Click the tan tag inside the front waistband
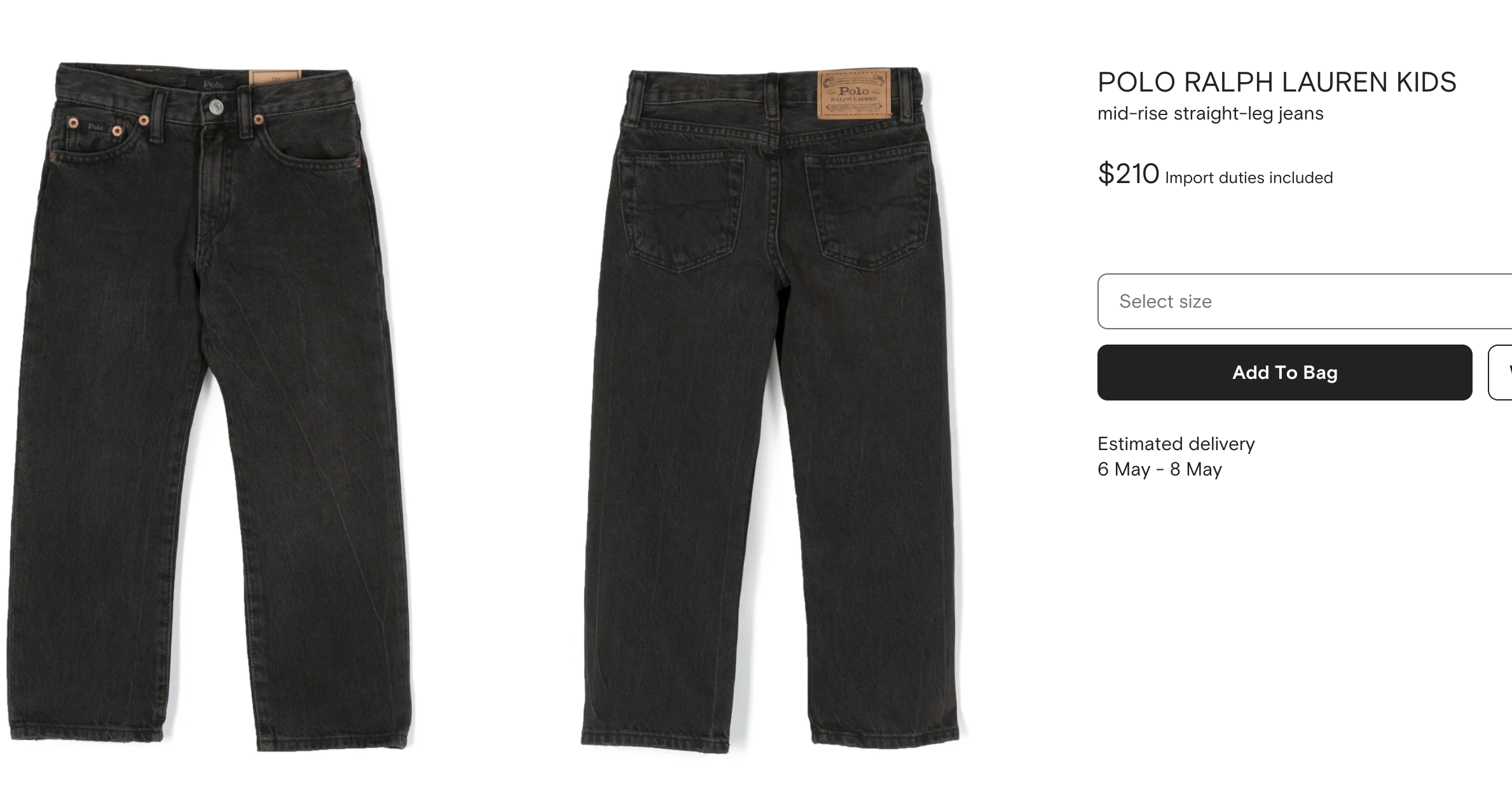 coord(274,79)
